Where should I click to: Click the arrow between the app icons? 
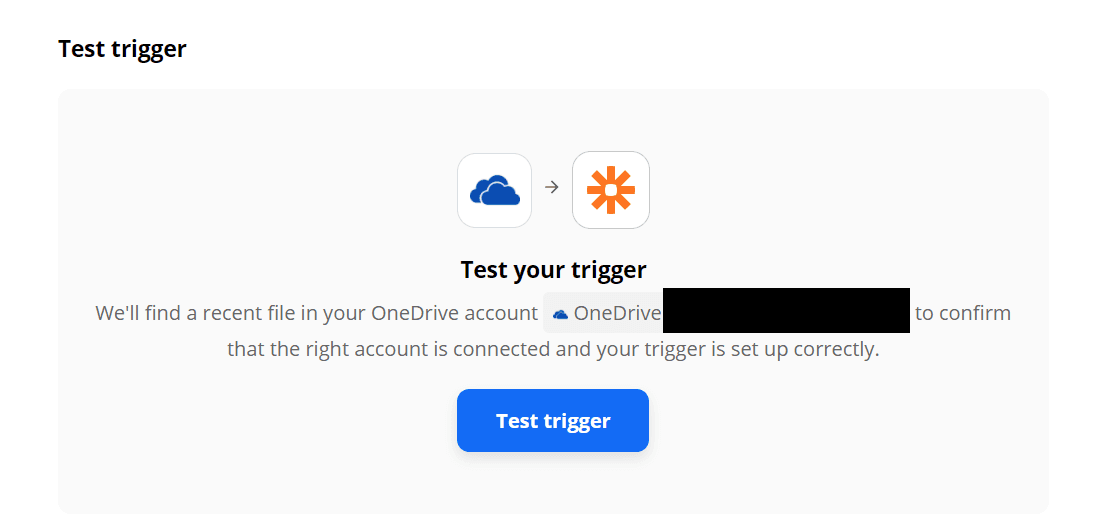click(x=551, y=187)
